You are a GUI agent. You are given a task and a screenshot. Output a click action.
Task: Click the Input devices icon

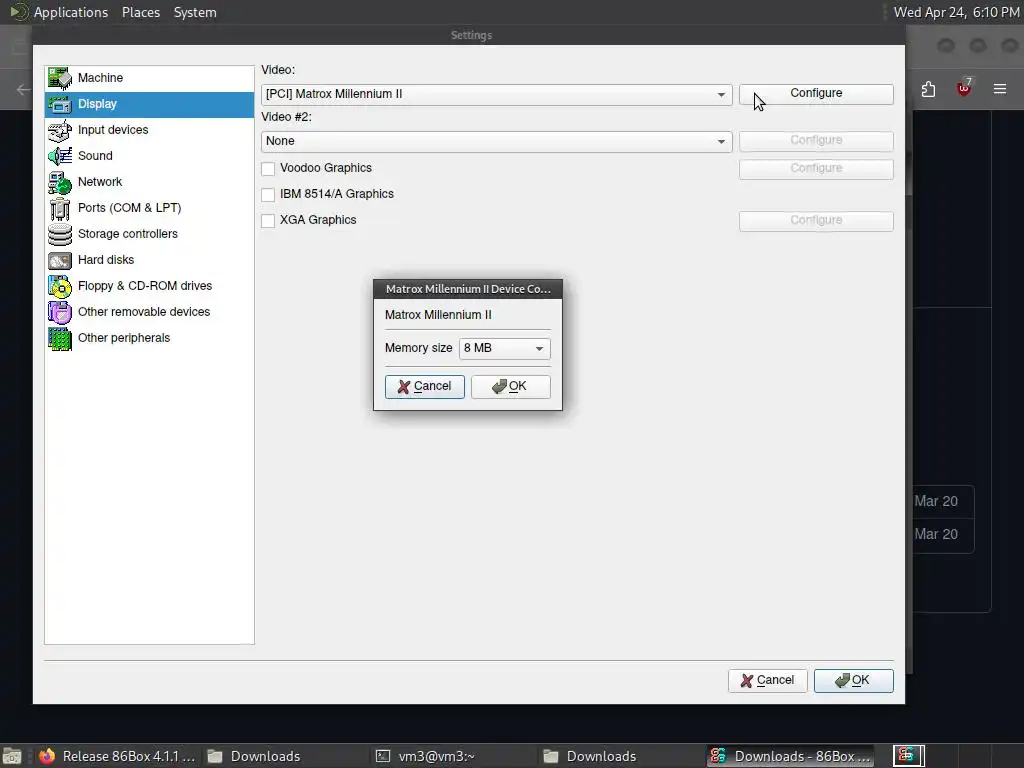click(59, 130)
